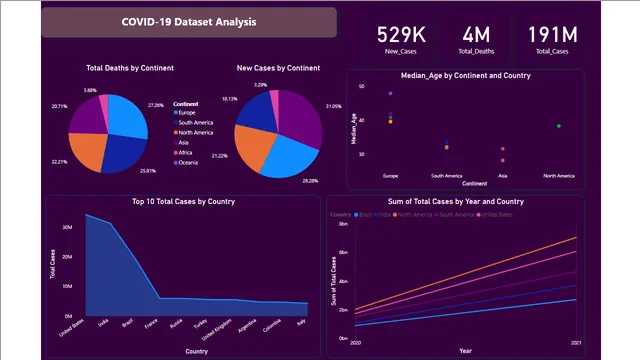Select the 191M Total_Cases card
The image size is (640, 360).
tap(552, 39)
